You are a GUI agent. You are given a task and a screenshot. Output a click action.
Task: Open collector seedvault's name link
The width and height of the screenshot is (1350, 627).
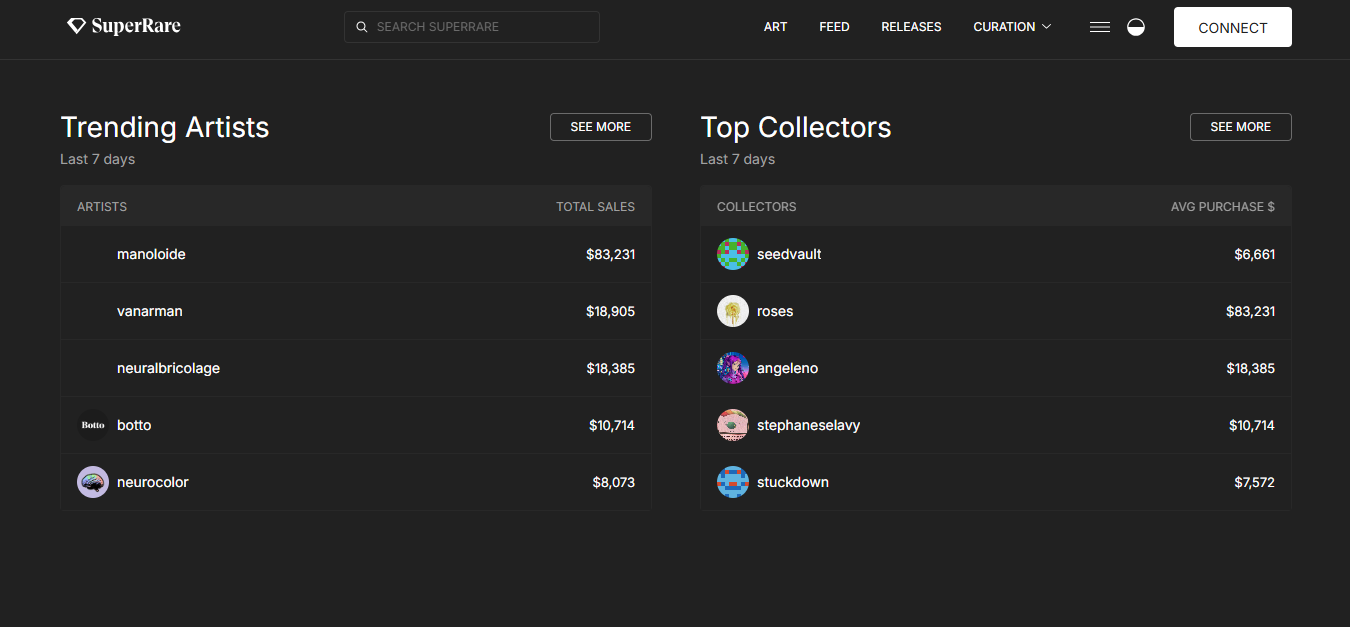click(x=789, y=254)
